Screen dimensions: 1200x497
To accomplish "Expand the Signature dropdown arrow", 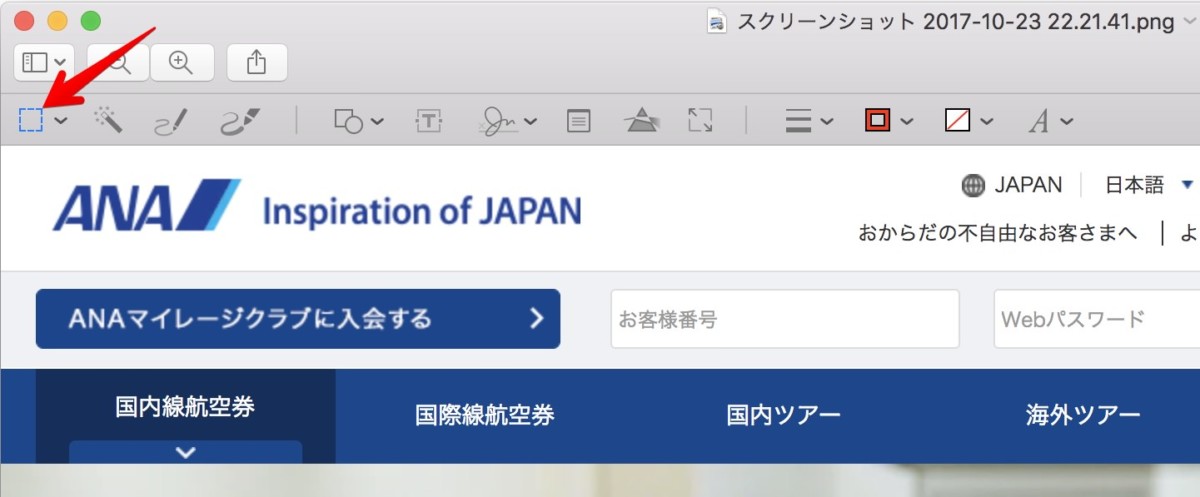I will point(530,122).
